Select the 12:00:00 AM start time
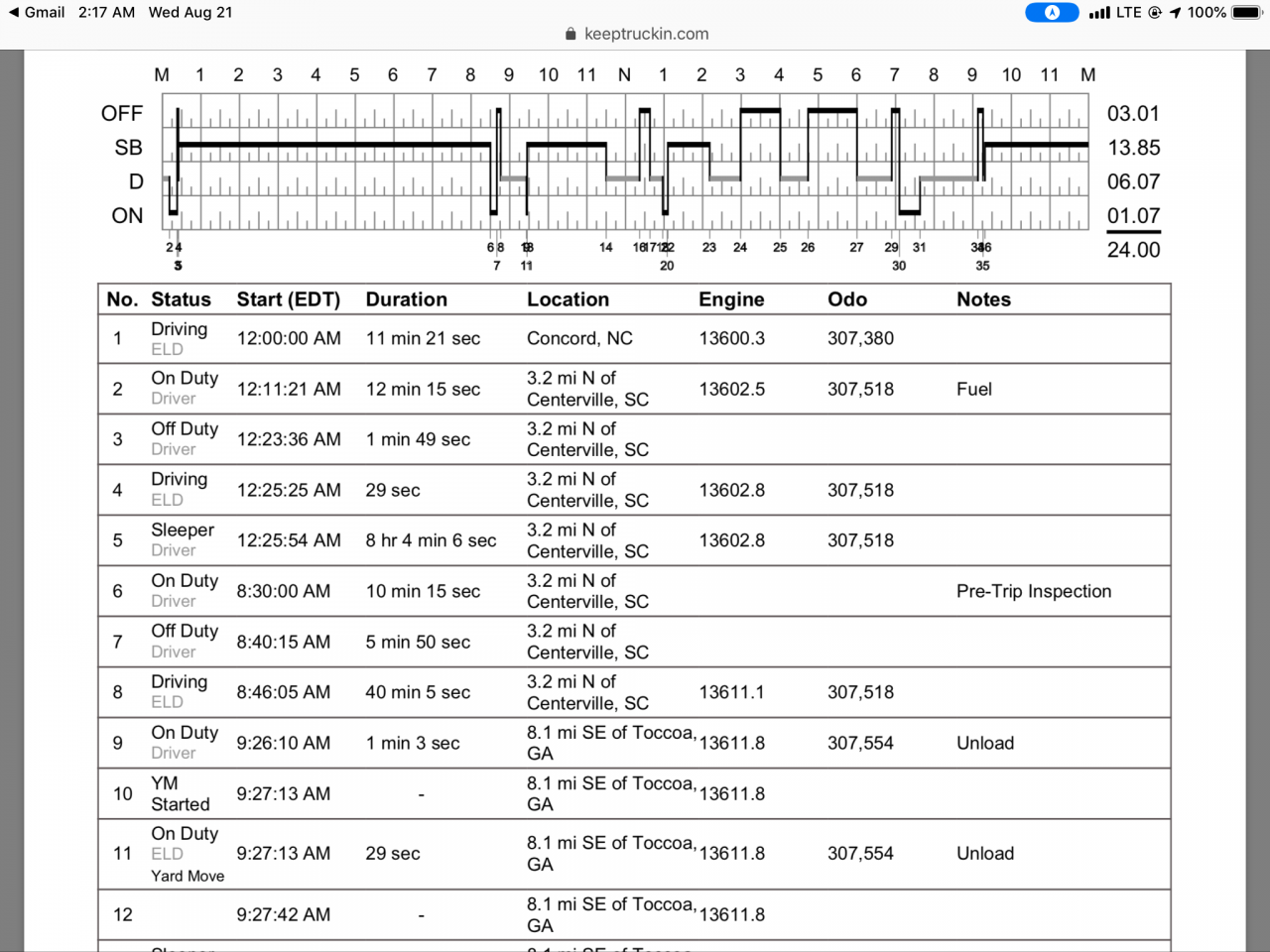 [x=289, y=338]
